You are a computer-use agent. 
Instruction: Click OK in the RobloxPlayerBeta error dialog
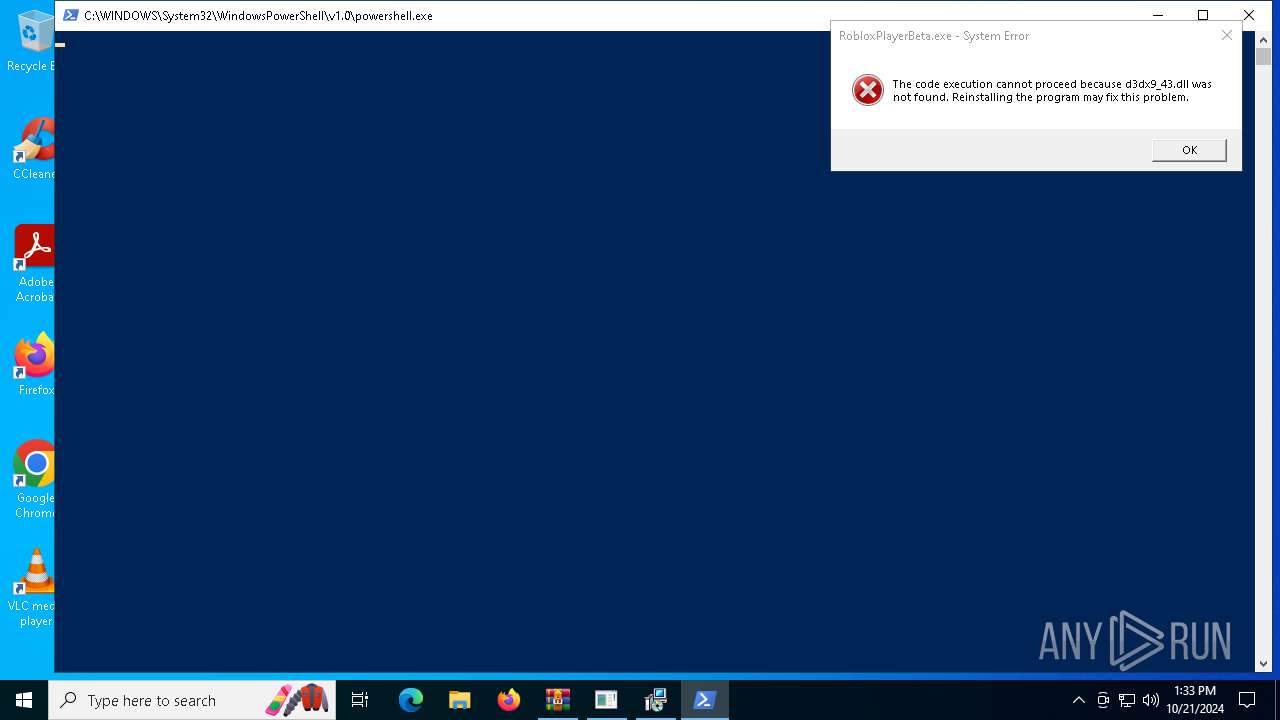pos(1189,150)
